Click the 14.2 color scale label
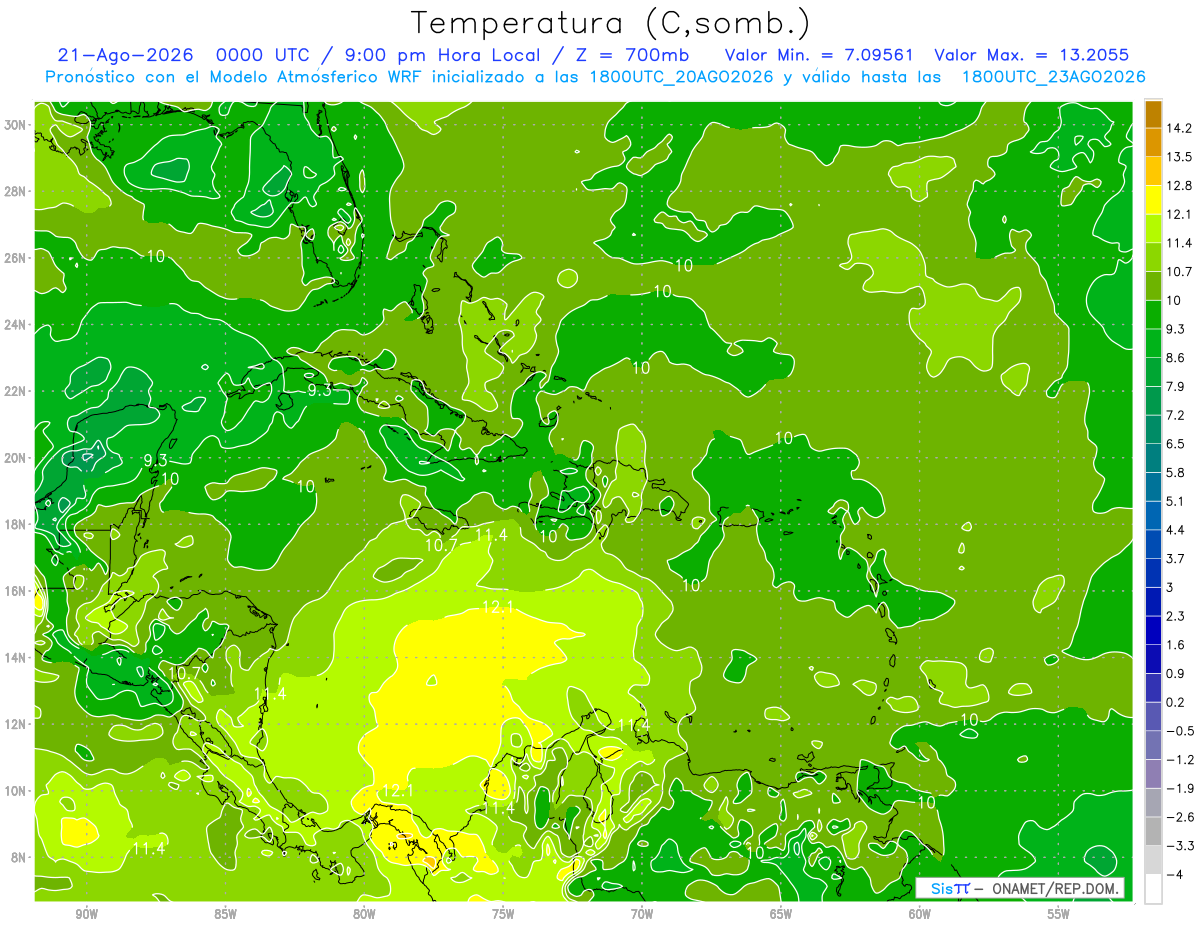The height and width of the screenshot is (927, 1200). (x=1179, y=128)
